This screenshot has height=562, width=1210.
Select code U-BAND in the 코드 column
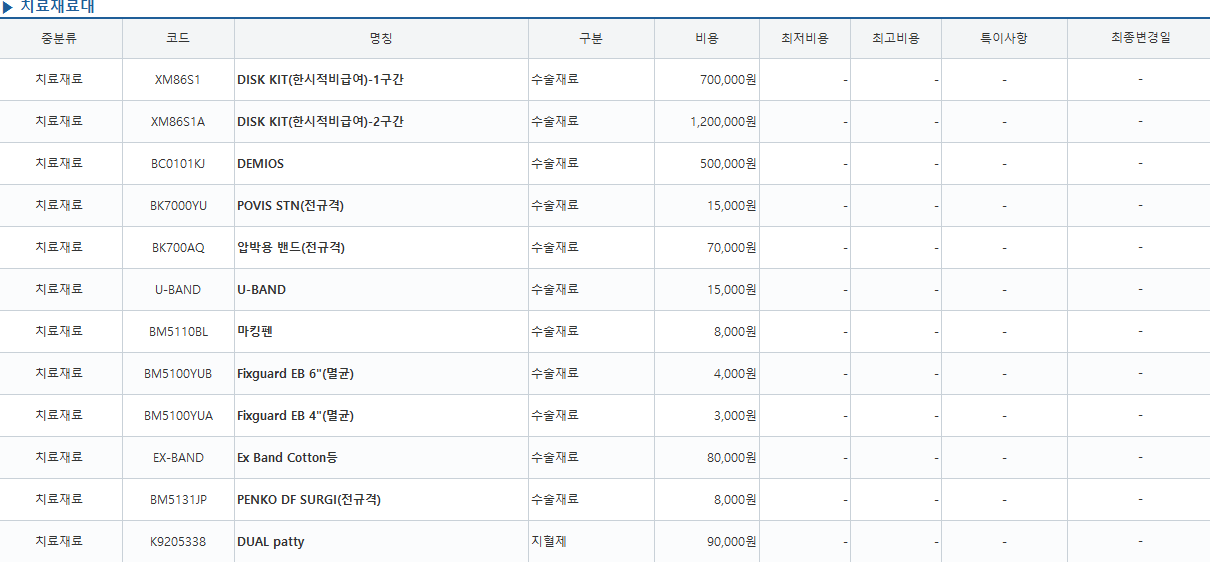pos(178,290)
